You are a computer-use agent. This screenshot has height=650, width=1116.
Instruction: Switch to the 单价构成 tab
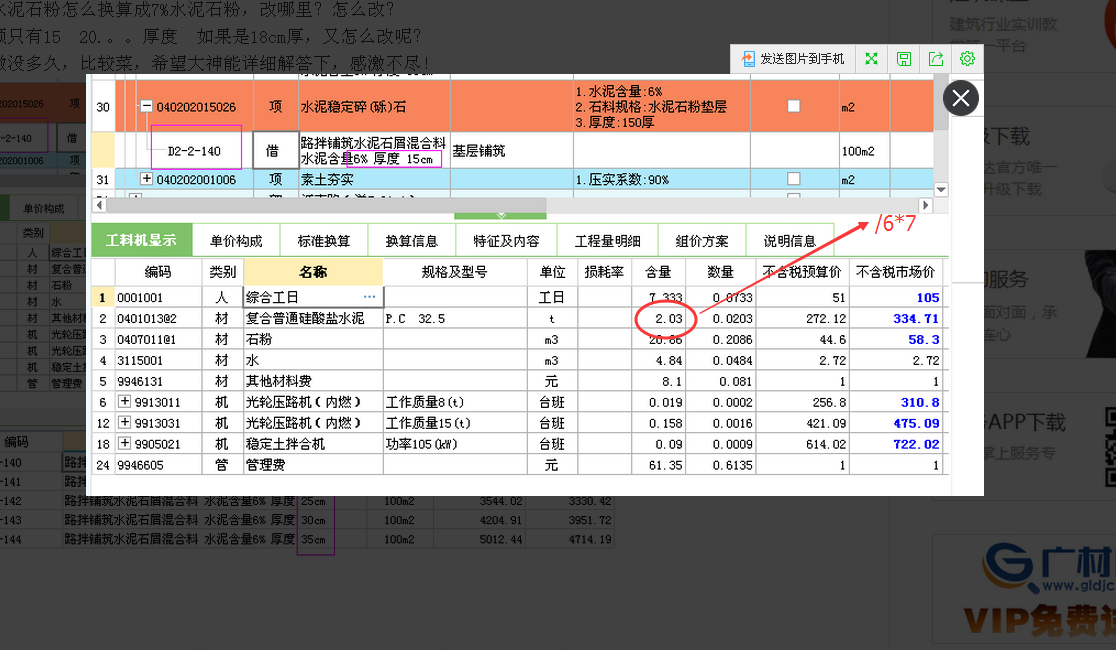236,241
